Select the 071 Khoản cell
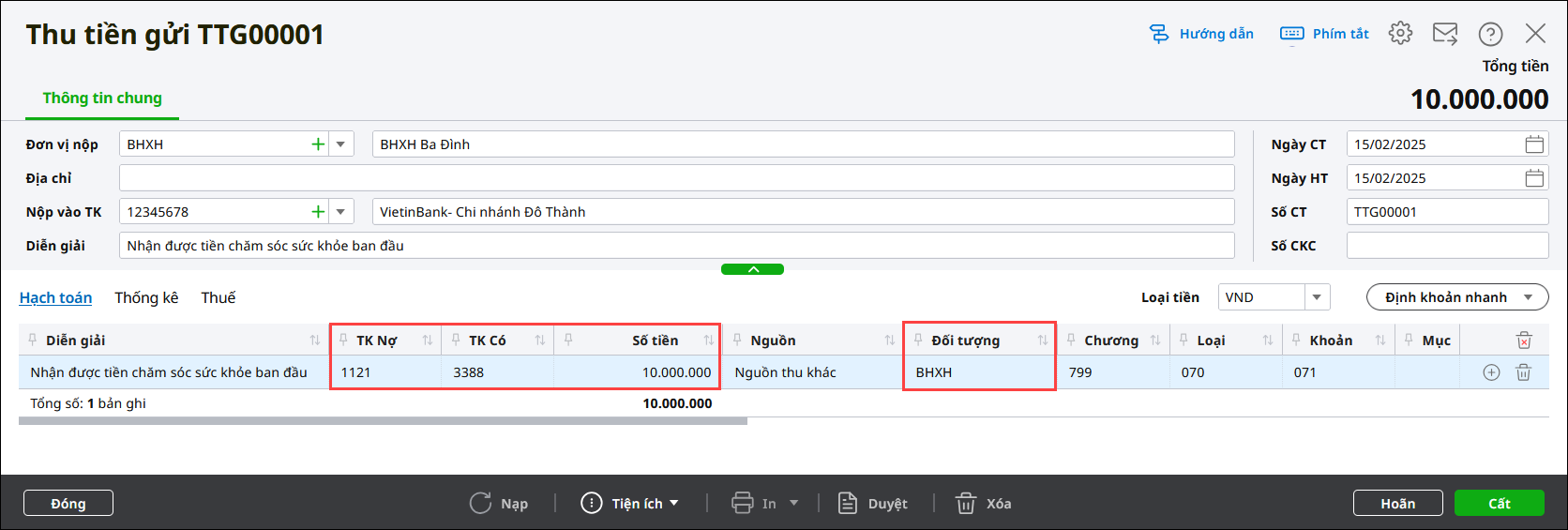 1338,372
